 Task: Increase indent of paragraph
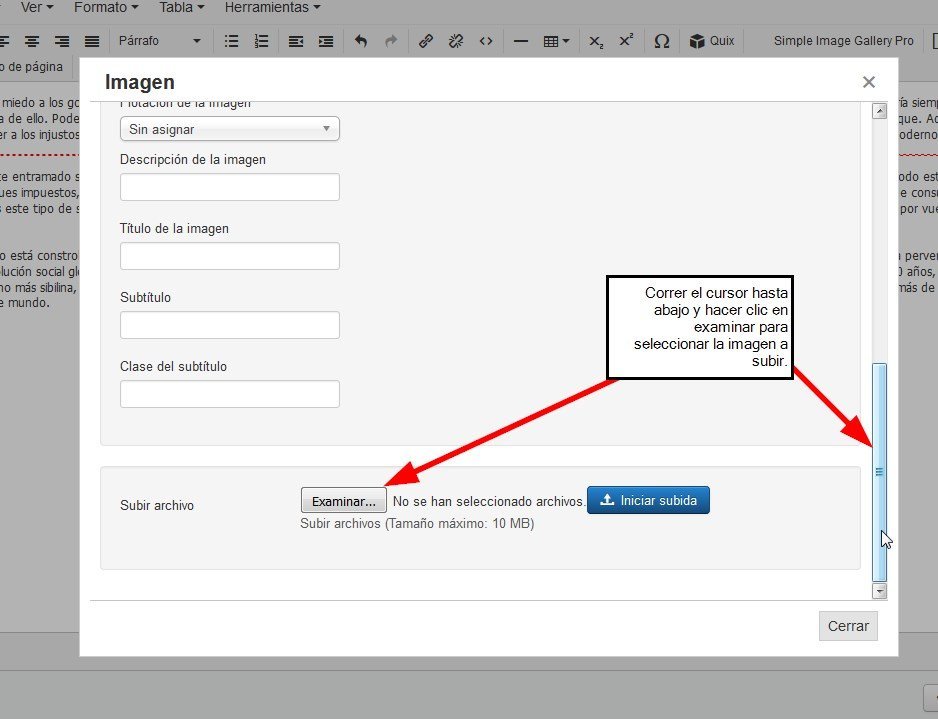point(325,41)
